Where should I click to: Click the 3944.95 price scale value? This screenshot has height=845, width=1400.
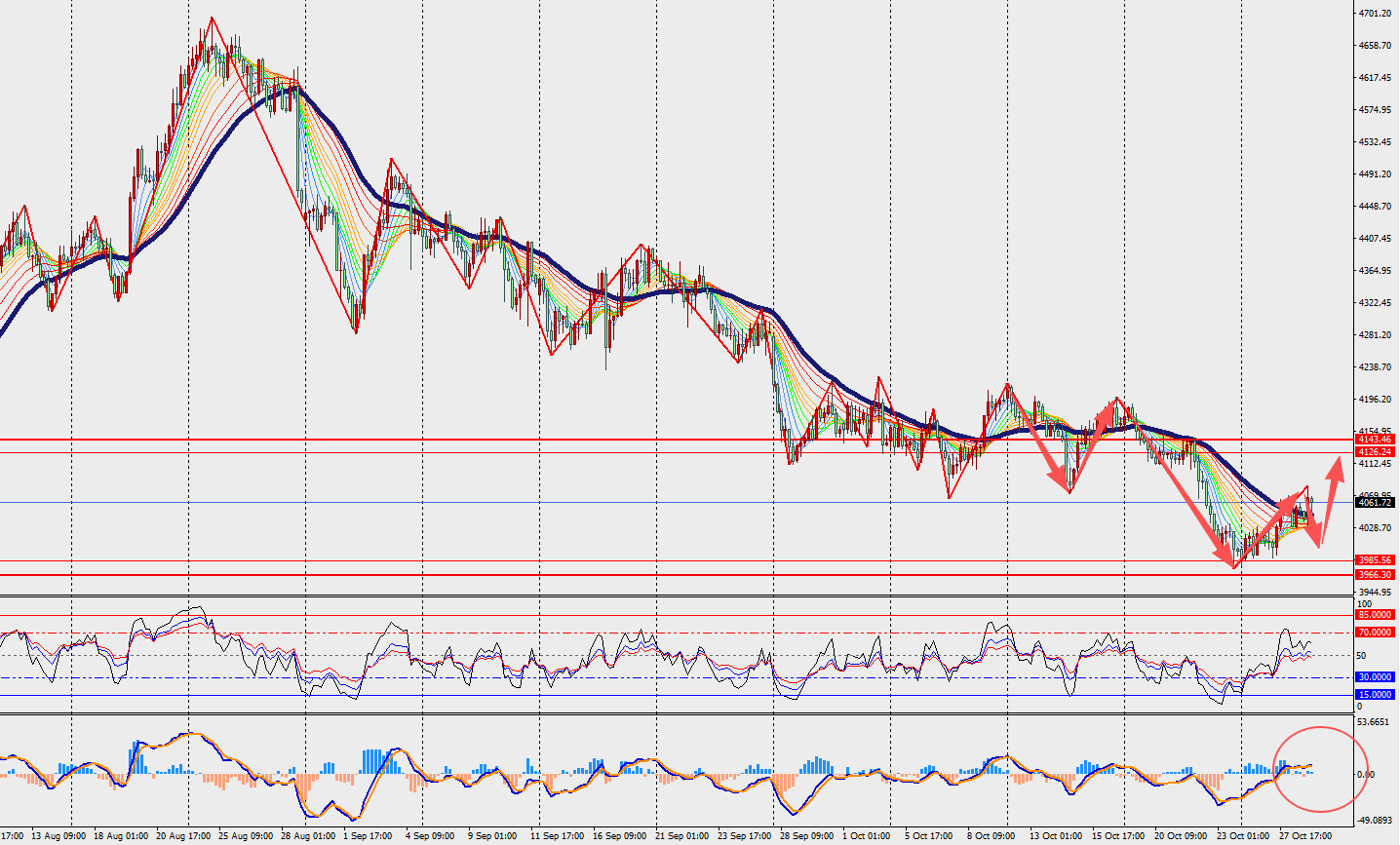1375,593
